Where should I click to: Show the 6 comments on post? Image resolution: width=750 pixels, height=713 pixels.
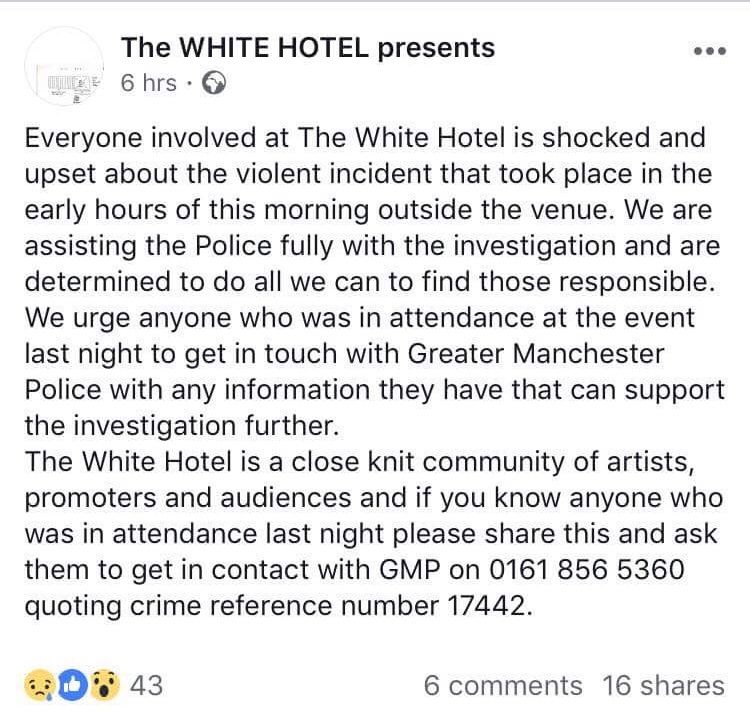pyautogui.click(x=503, y=685)
